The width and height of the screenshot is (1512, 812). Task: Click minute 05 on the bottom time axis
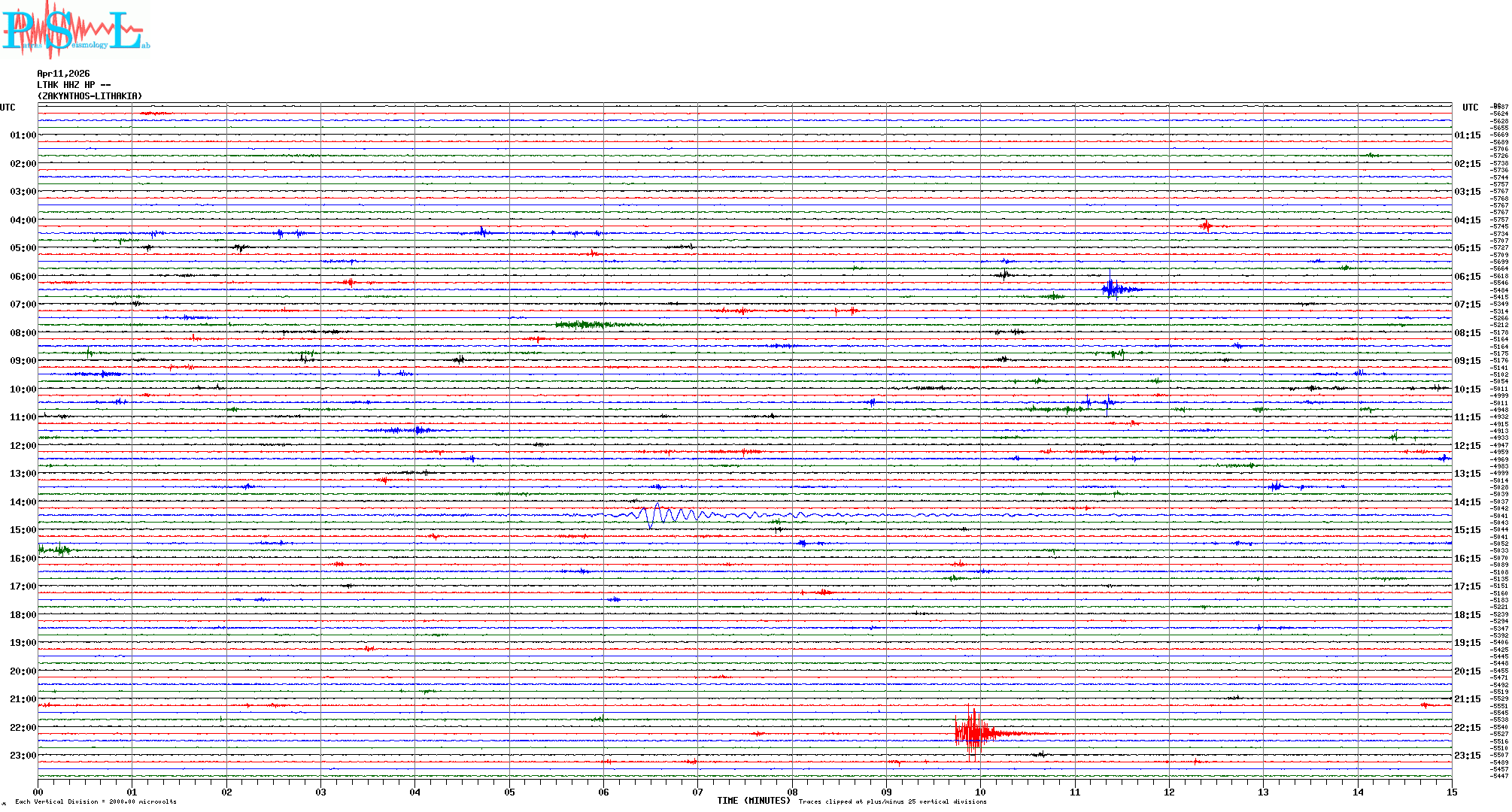tap(509, 792)
